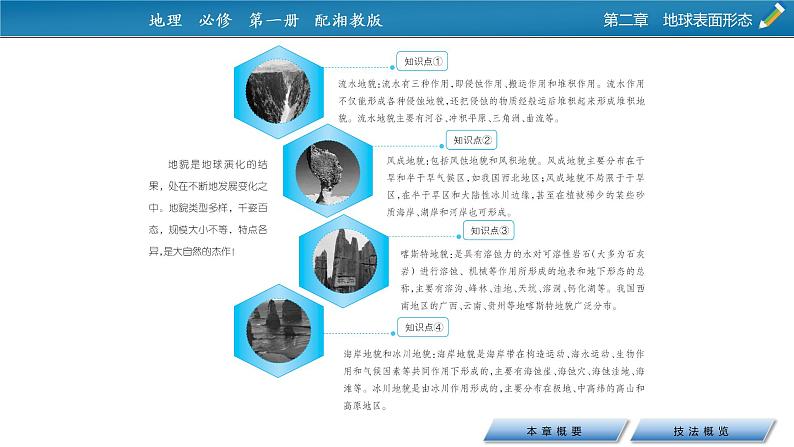Click chapter heading 第二章 地球表面形态

pos(678,20)
